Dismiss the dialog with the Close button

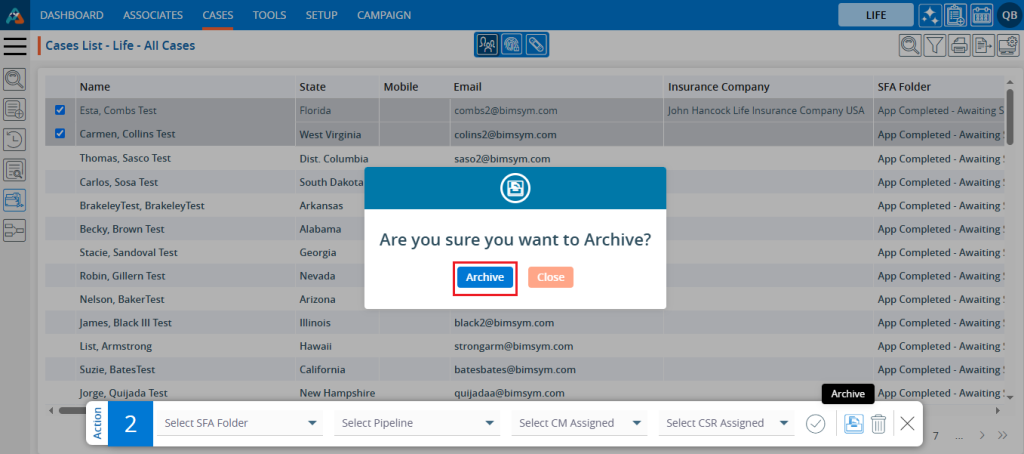pyautogui.click(x=550, y=277)
